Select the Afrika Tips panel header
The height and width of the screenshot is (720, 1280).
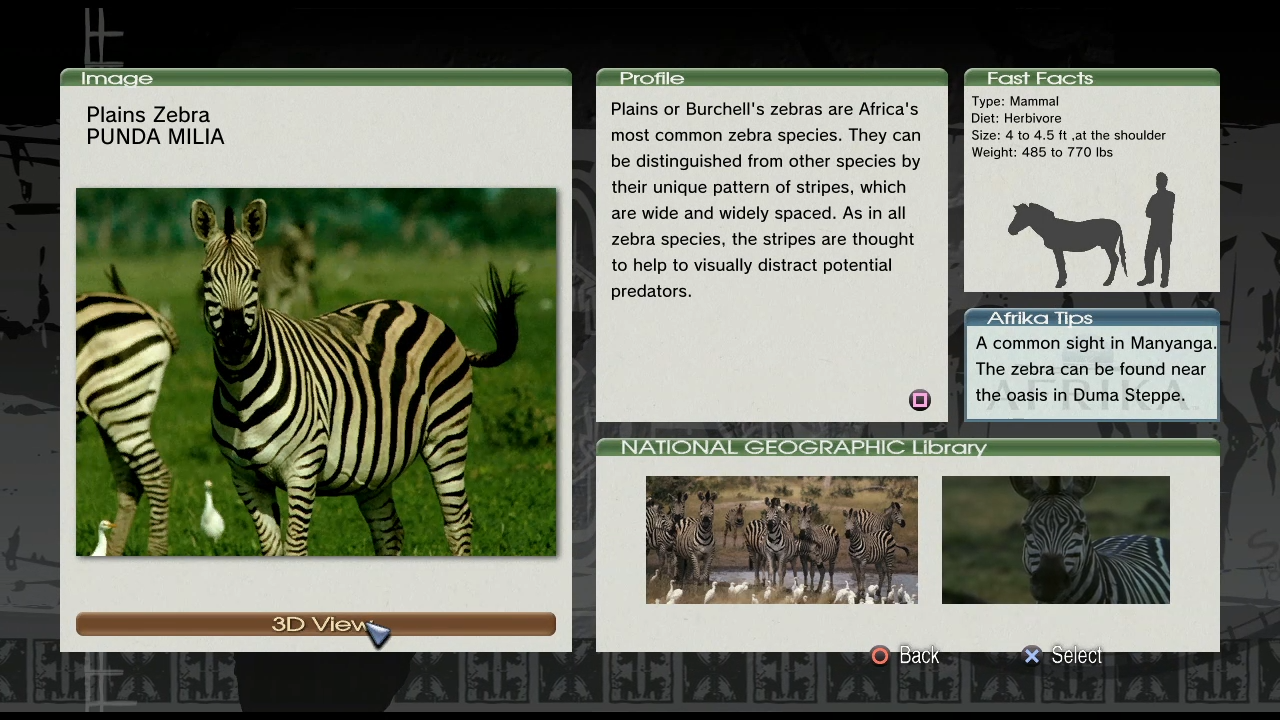coord(1092,318)
